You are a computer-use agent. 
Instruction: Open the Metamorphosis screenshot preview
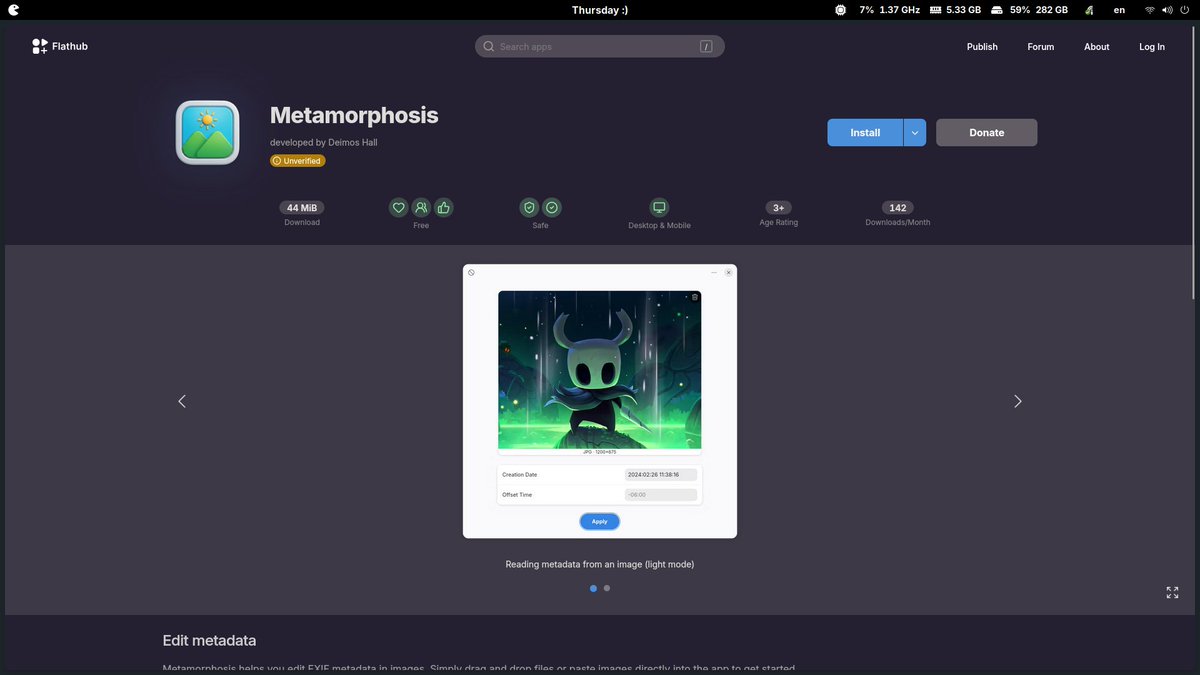(x=600, y=401)
